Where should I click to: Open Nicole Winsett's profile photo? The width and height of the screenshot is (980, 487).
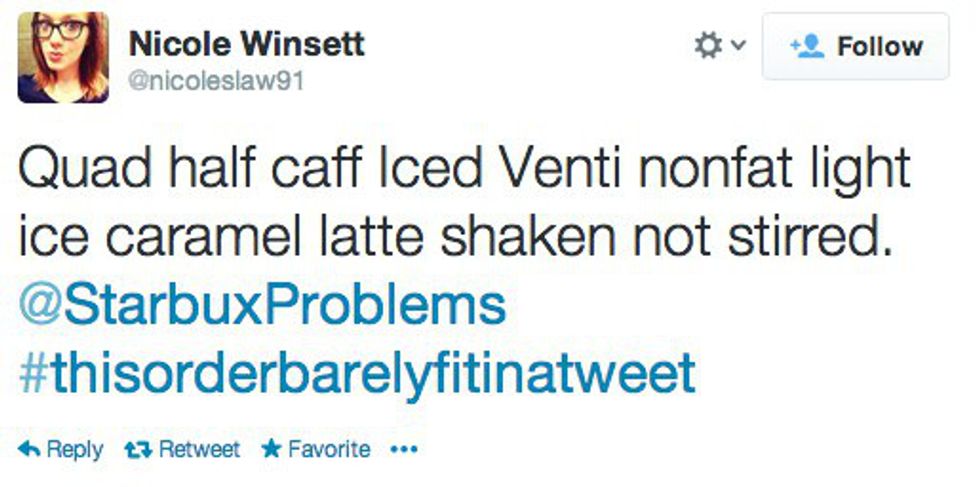click(63, 58)
